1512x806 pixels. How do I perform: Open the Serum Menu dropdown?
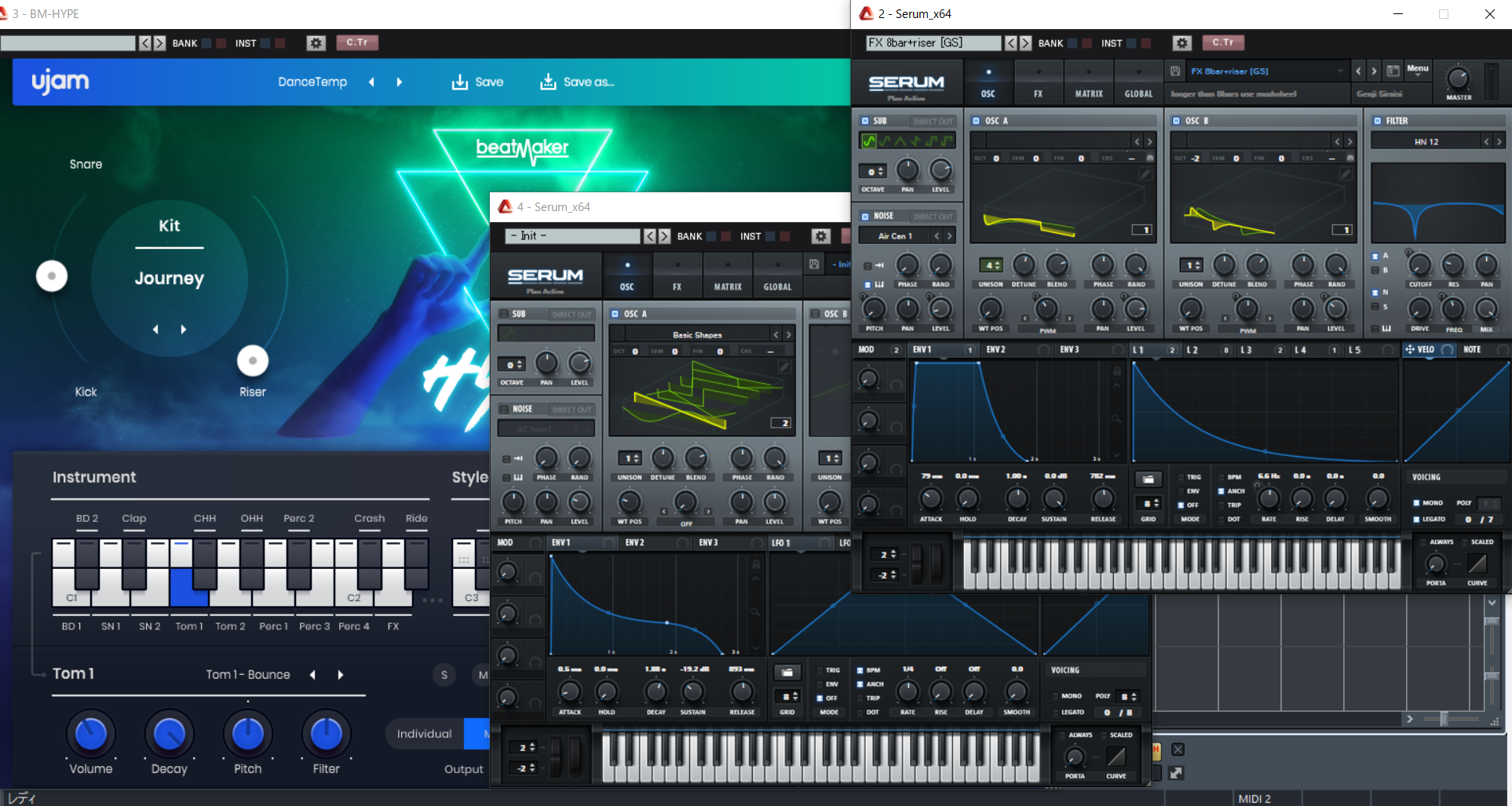point(1417,71)
